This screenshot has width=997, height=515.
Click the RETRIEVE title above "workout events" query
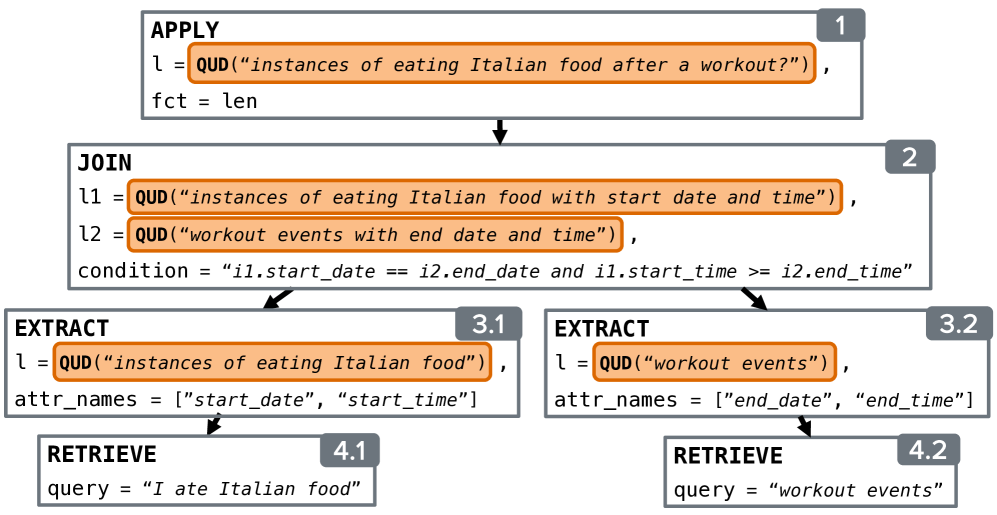pos(727,456)
